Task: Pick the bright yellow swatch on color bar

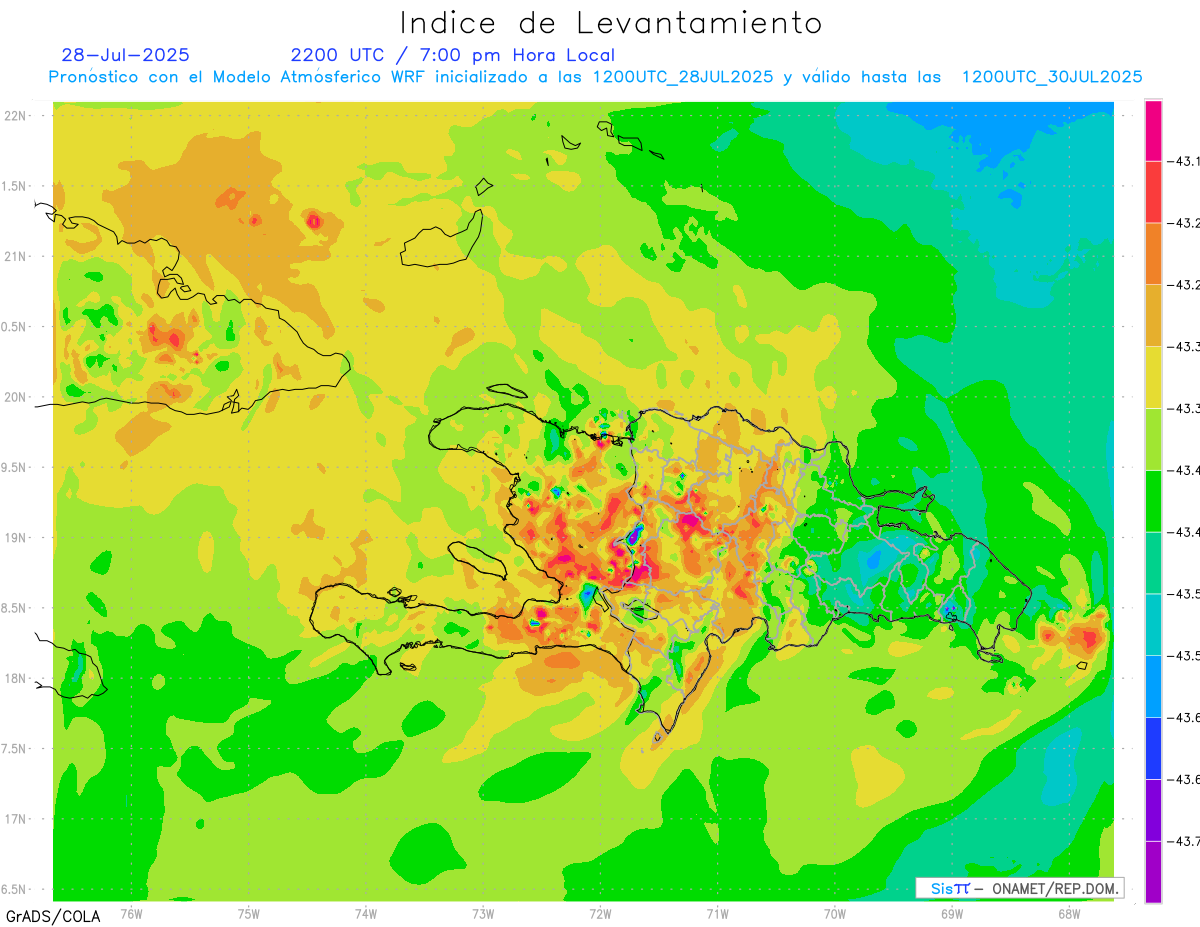Action: tap(1153, 377)
